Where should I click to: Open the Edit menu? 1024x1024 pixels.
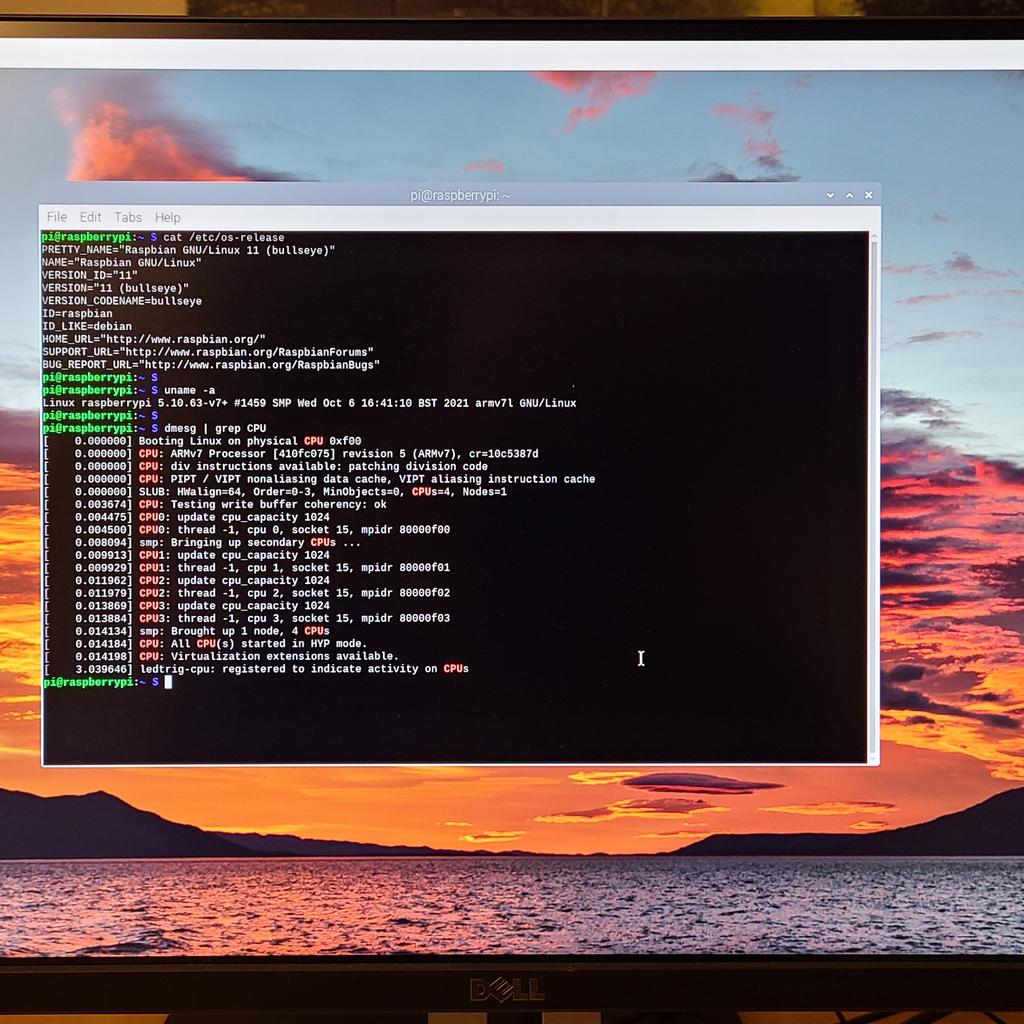(90, 217)
